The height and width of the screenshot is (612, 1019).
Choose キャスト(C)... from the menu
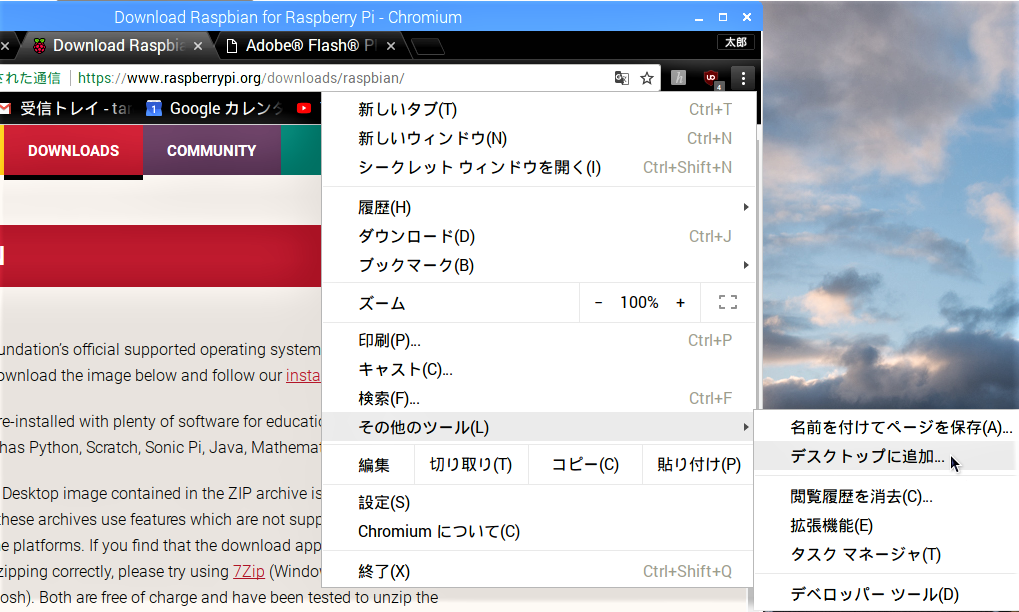tap(539, 370)
